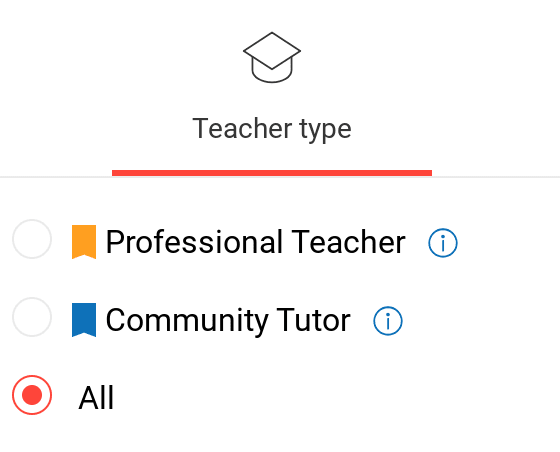Click the word Teacher in first option

349,242
